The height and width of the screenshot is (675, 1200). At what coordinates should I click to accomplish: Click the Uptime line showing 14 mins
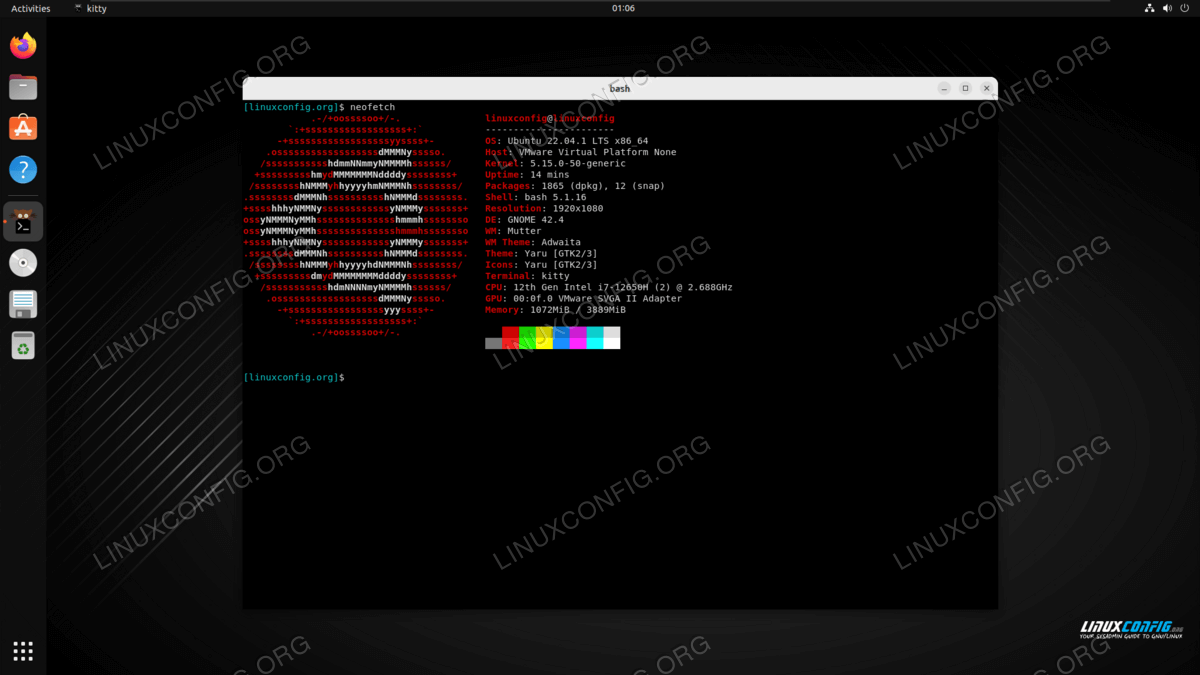pos(527,175)
